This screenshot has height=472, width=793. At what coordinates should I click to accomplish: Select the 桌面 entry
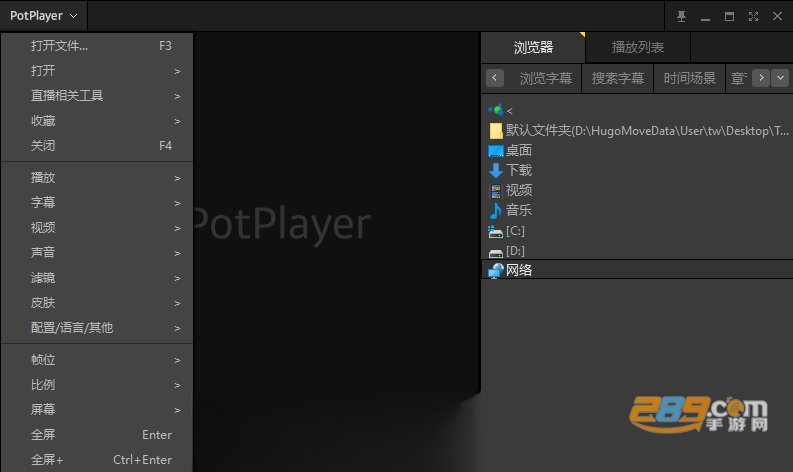[x=519, y=150]
